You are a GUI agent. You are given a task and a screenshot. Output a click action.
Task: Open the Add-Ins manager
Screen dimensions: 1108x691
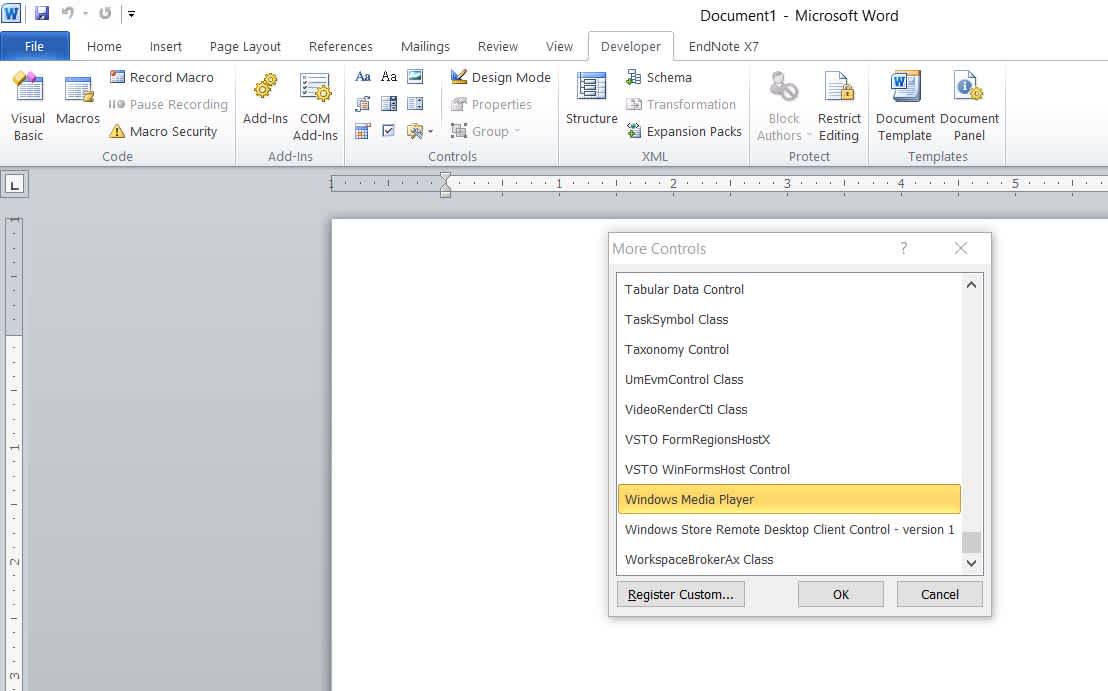pyautogui.click(x=265, y=99)
